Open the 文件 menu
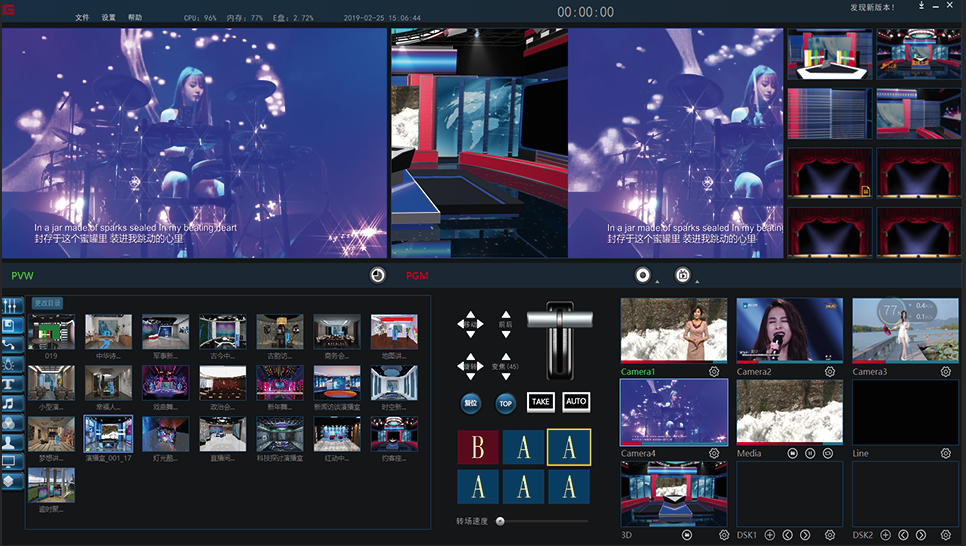 pos(82,18)
